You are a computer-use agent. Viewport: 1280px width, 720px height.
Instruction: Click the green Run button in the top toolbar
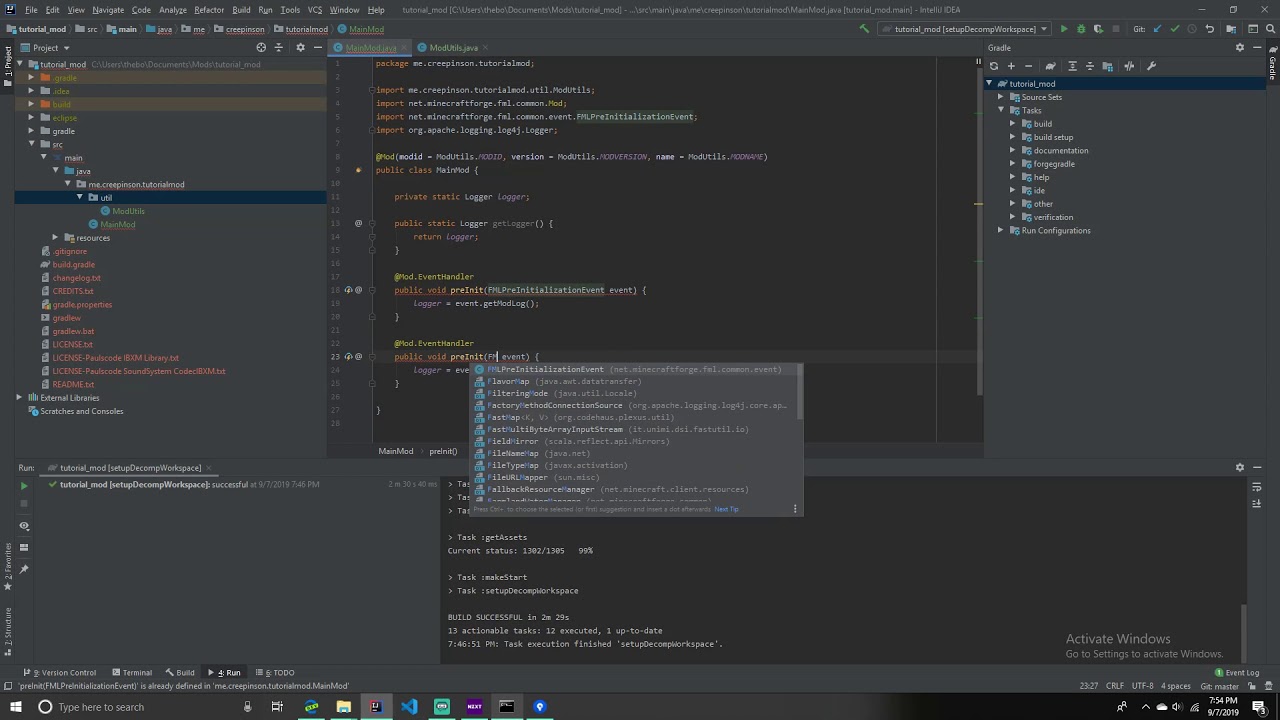[x=1063, y=29]
